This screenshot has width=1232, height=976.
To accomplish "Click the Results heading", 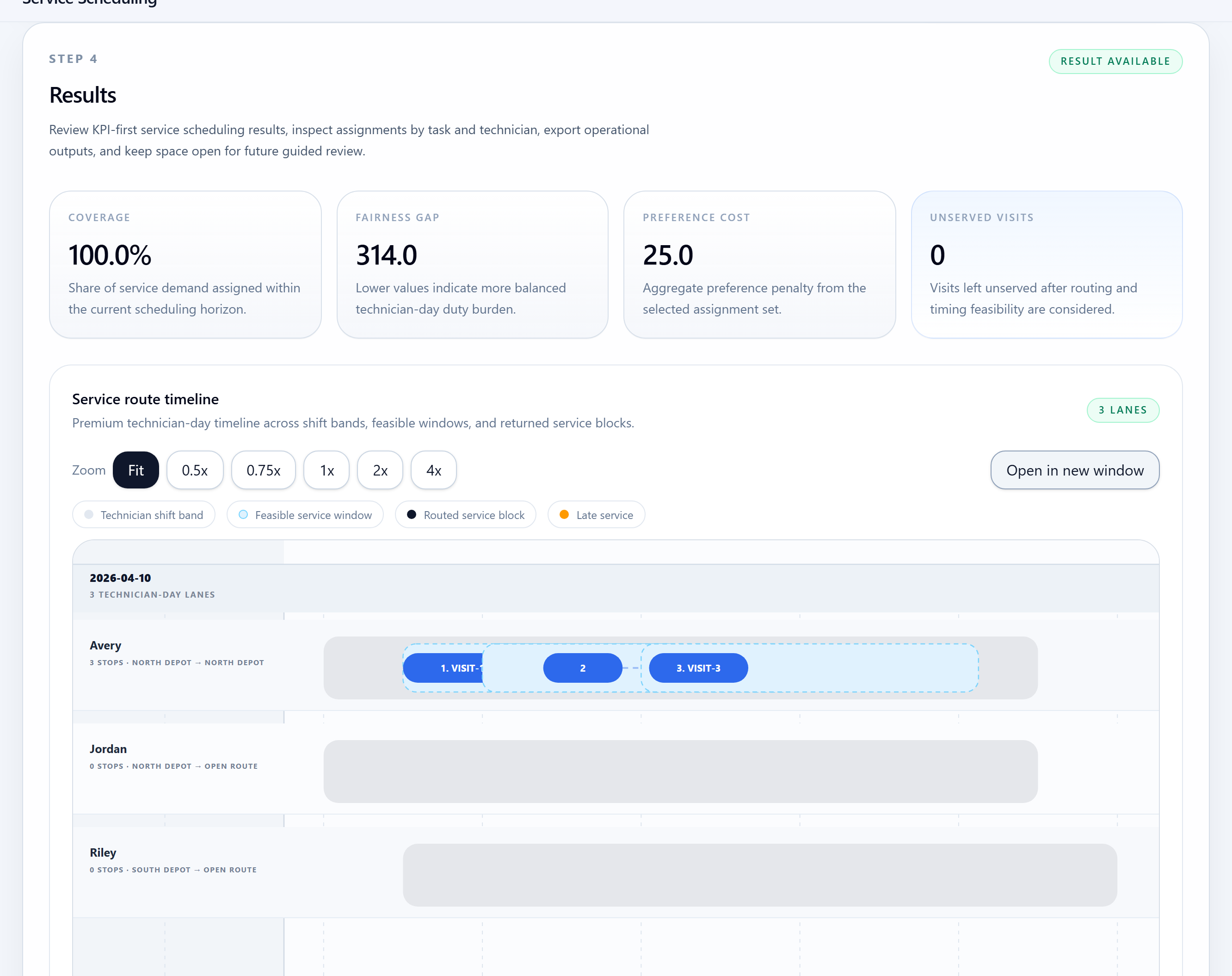I will pyautogui.click(x=83, y=95).
